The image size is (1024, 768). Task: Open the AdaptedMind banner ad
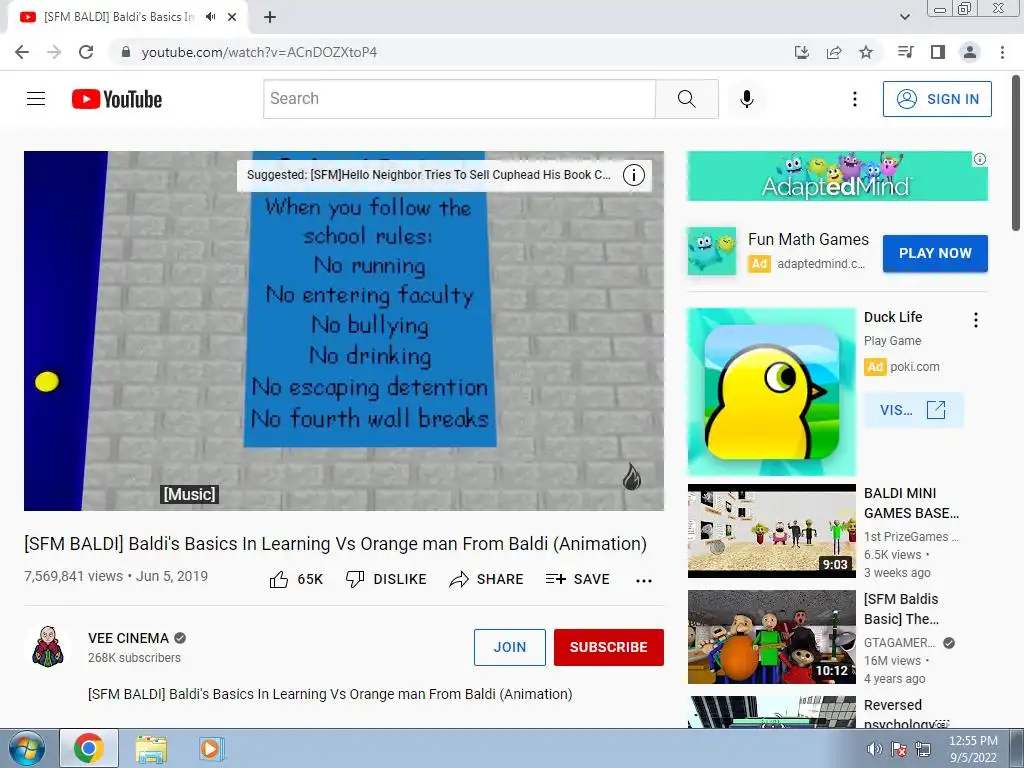837,176
